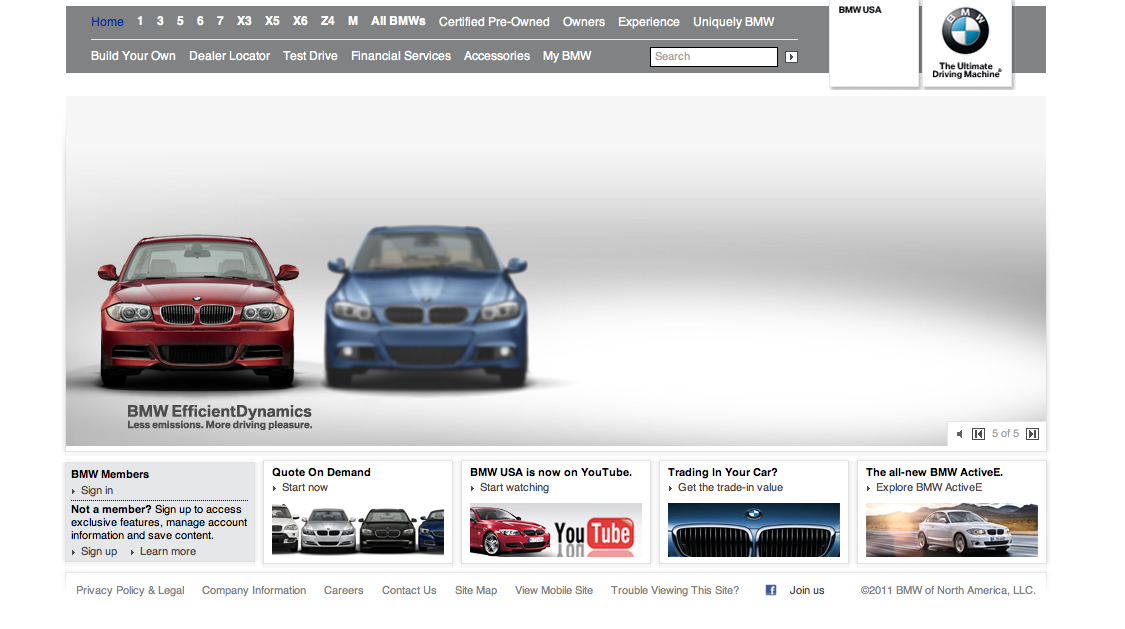
Task: Go to the previous slide in the carousel
Action: (x=979, y=434)
